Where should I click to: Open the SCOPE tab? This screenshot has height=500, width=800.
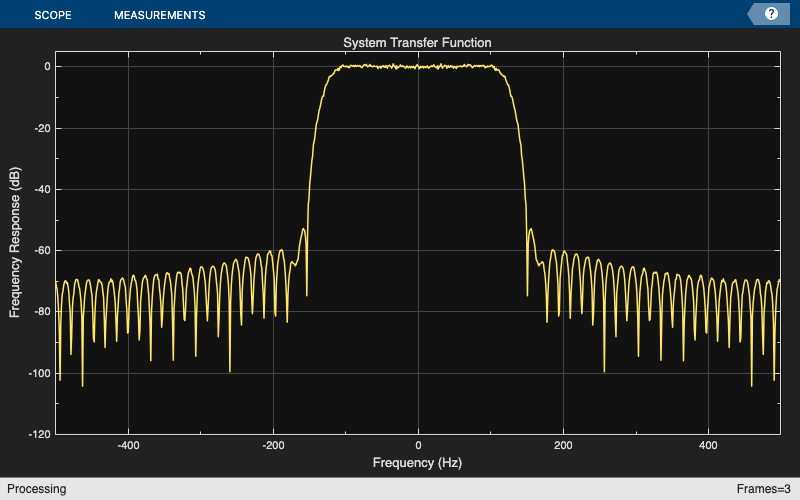pyautogui.click(x=53, y=15)
